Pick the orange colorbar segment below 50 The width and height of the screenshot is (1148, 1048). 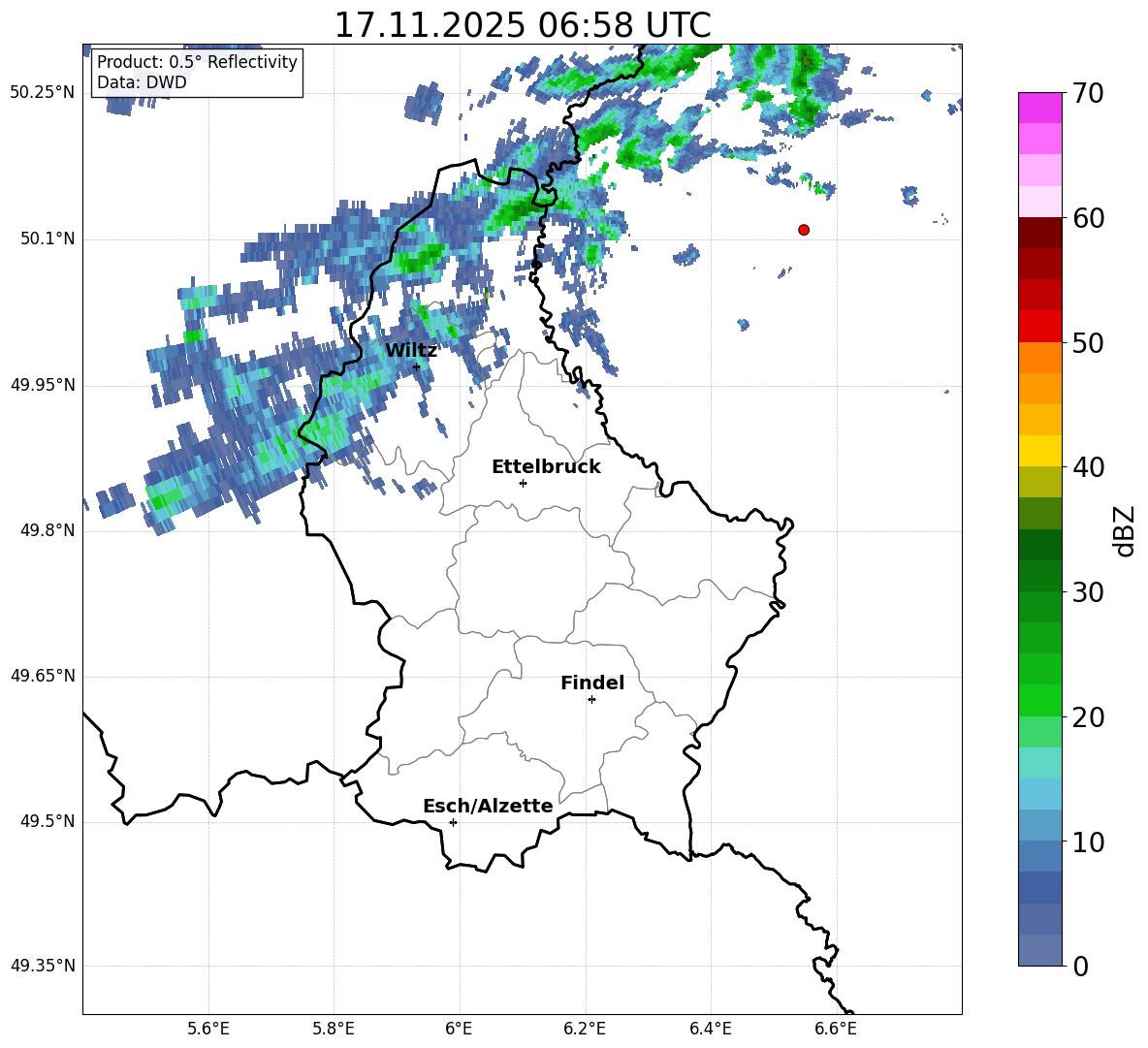(x=1040, y=358)
